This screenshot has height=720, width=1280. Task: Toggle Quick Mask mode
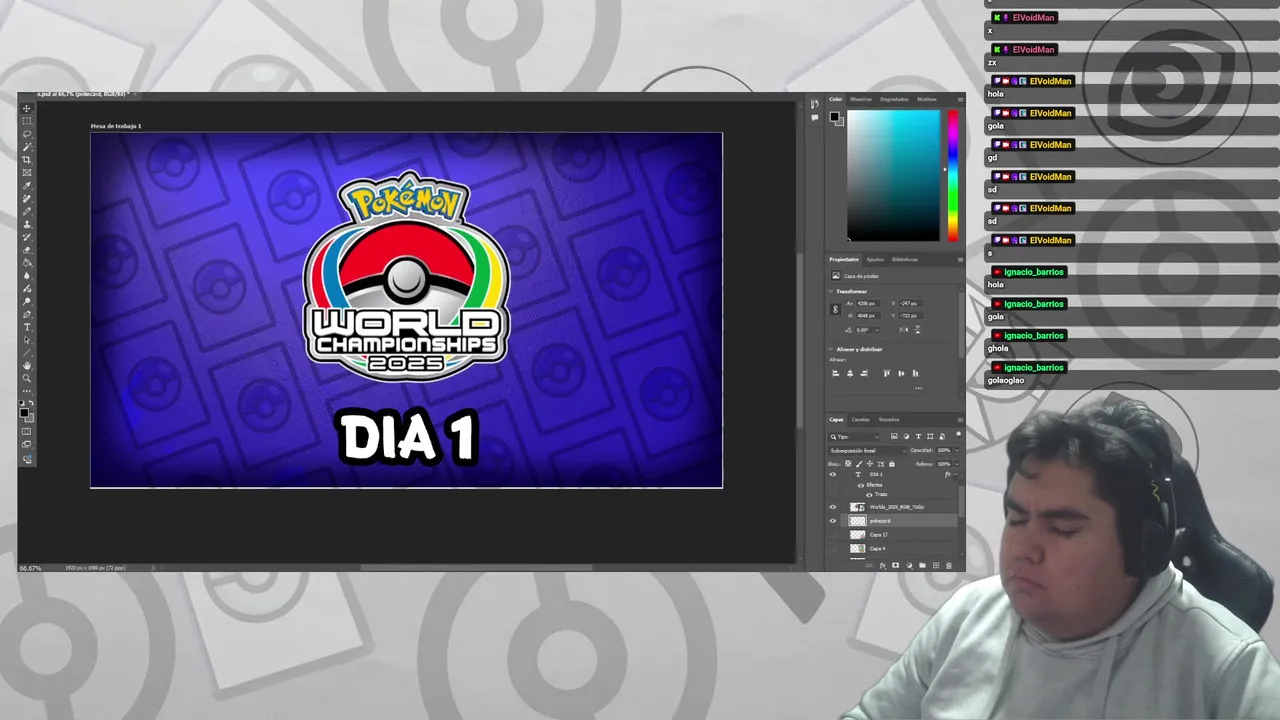[27, 431]
